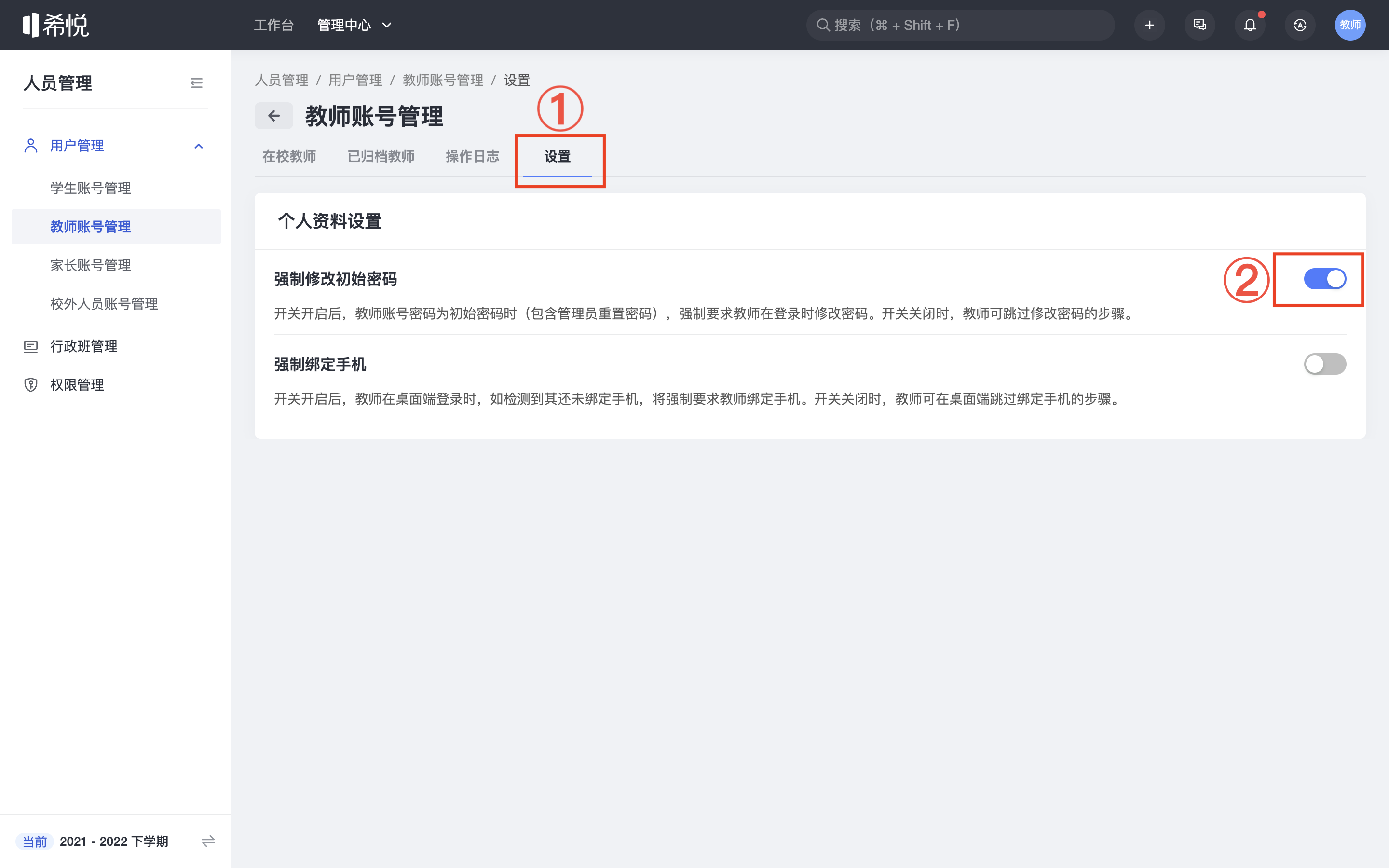Switch to 工作台 in the top menu
Viewport: 1389px width, 868px height.
point(274,25)
